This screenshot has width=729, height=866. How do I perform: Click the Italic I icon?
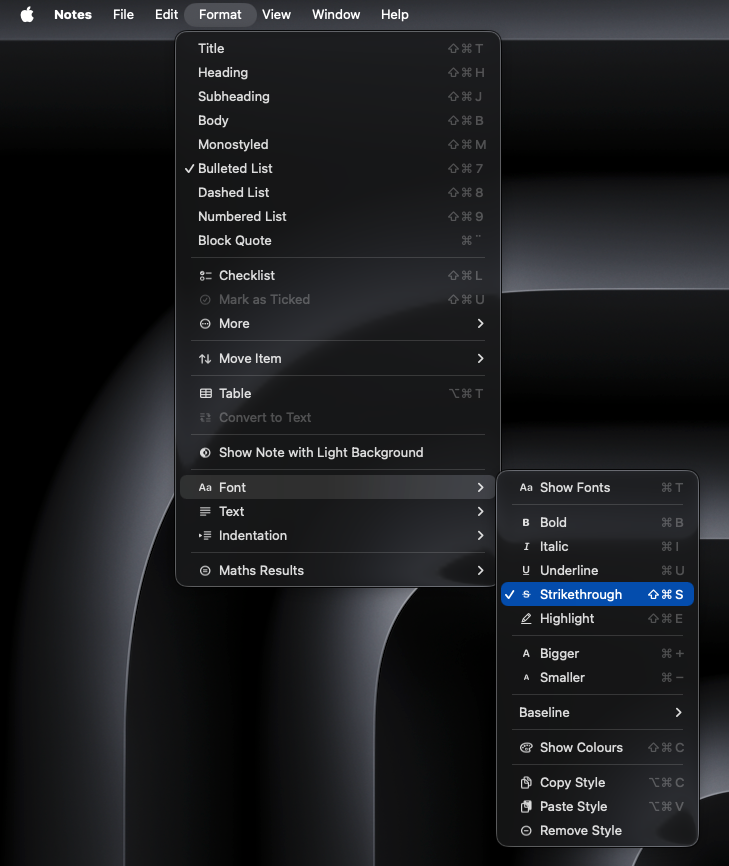(526, 547)
